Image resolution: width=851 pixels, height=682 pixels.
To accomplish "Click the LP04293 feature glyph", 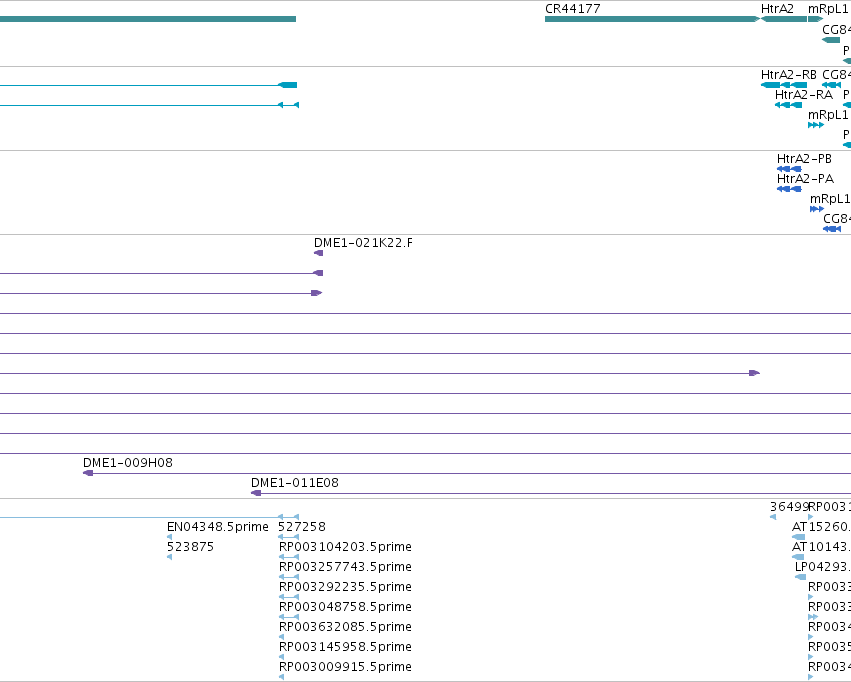I will (x=801, y=577).
